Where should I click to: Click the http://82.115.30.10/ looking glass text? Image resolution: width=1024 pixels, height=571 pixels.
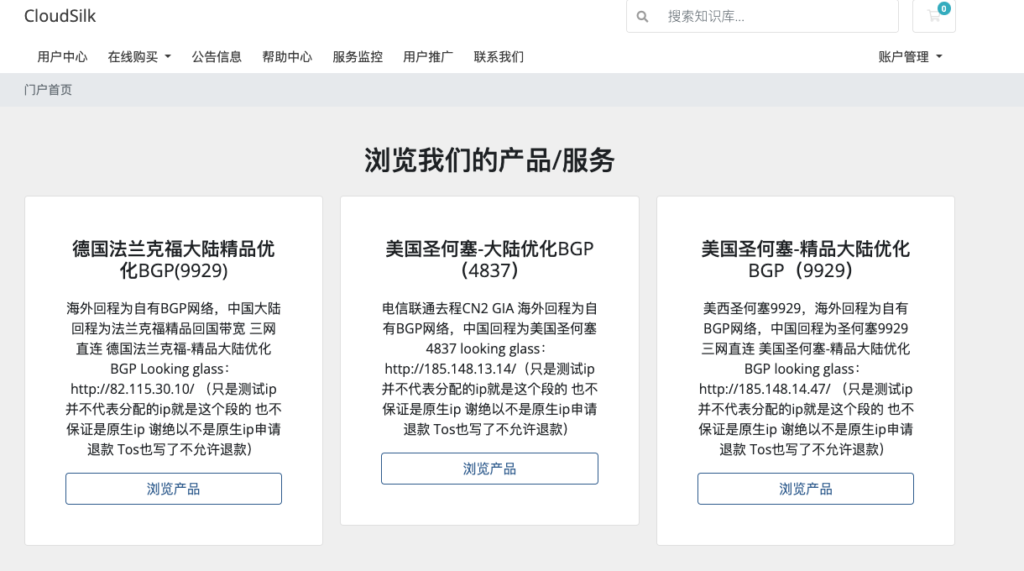coord(132,389)
